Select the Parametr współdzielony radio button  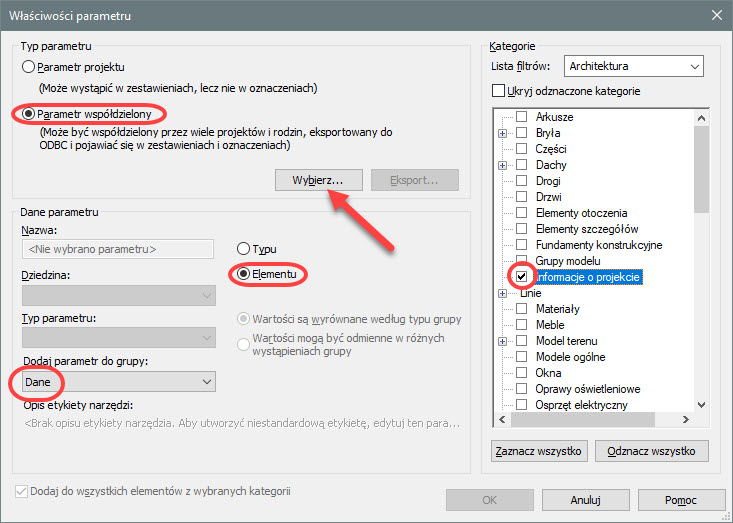29,113
